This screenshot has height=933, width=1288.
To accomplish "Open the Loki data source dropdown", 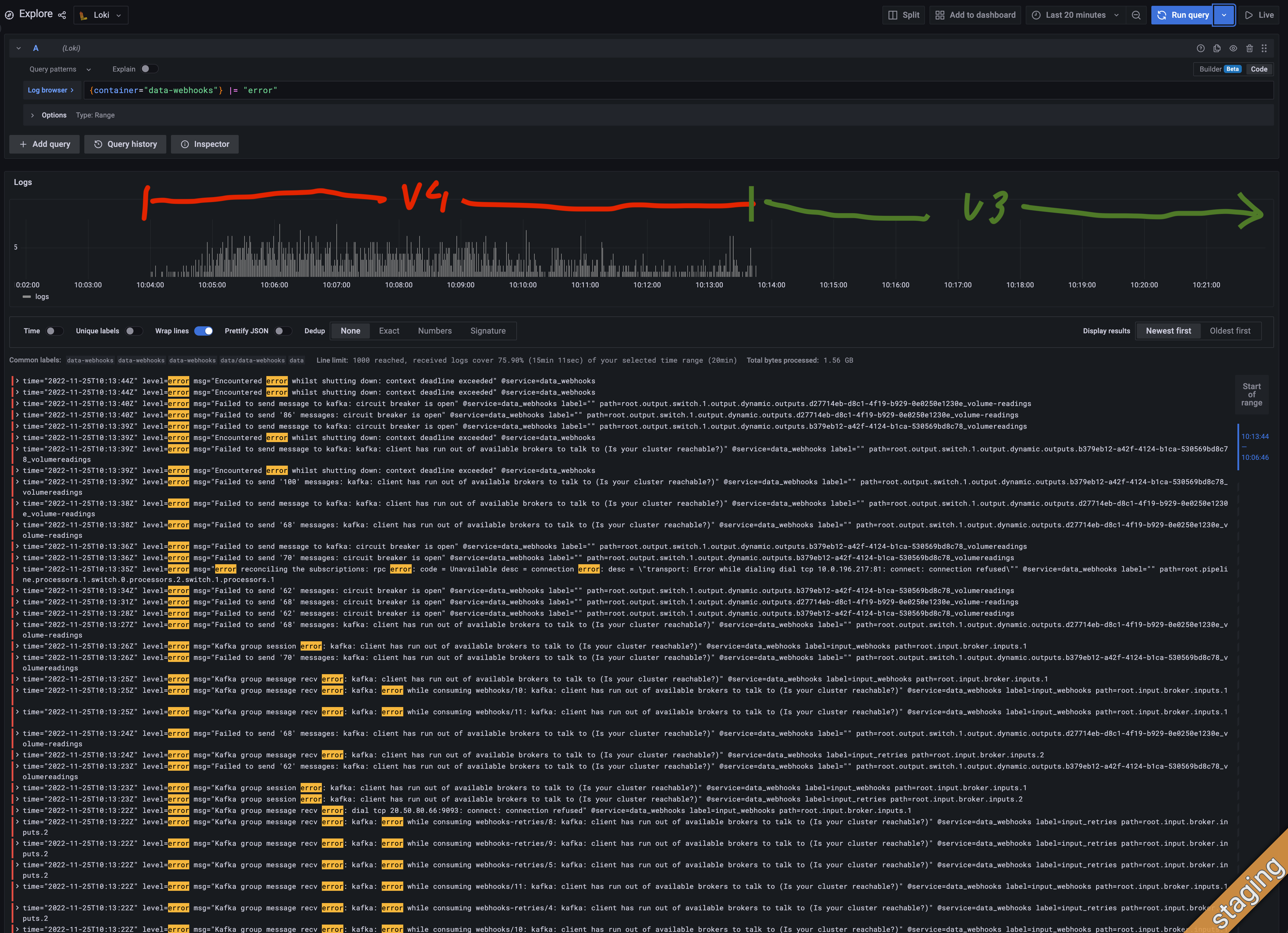I will pyautogui.click(x=101, y=15).
